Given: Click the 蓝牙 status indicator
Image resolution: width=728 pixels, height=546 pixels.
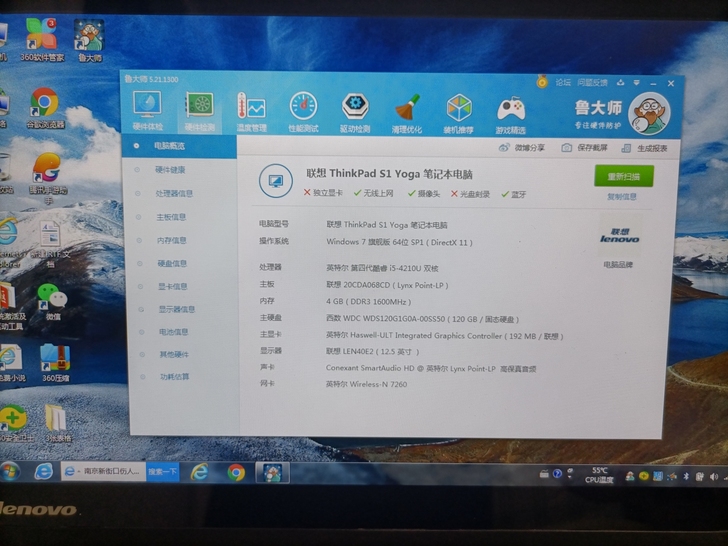Looking at the screenshot, I should coord(514,195).
